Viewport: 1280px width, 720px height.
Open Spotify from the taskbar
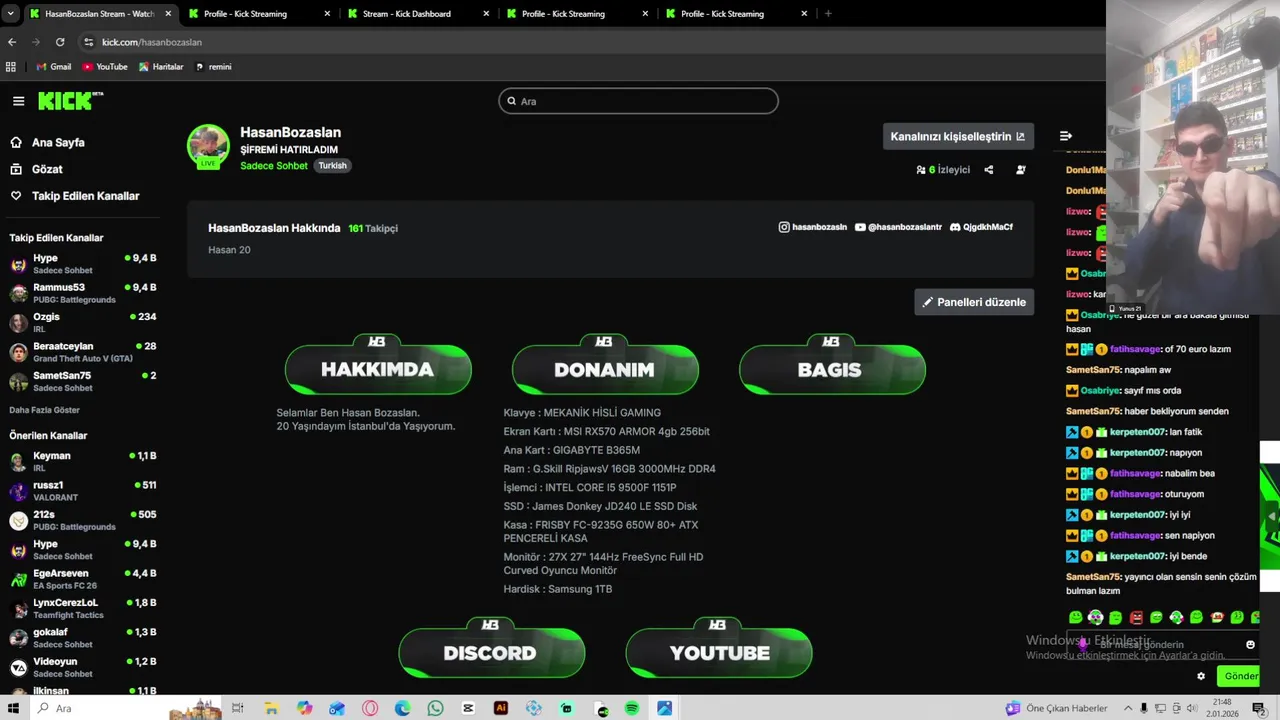tap(632, 708)
